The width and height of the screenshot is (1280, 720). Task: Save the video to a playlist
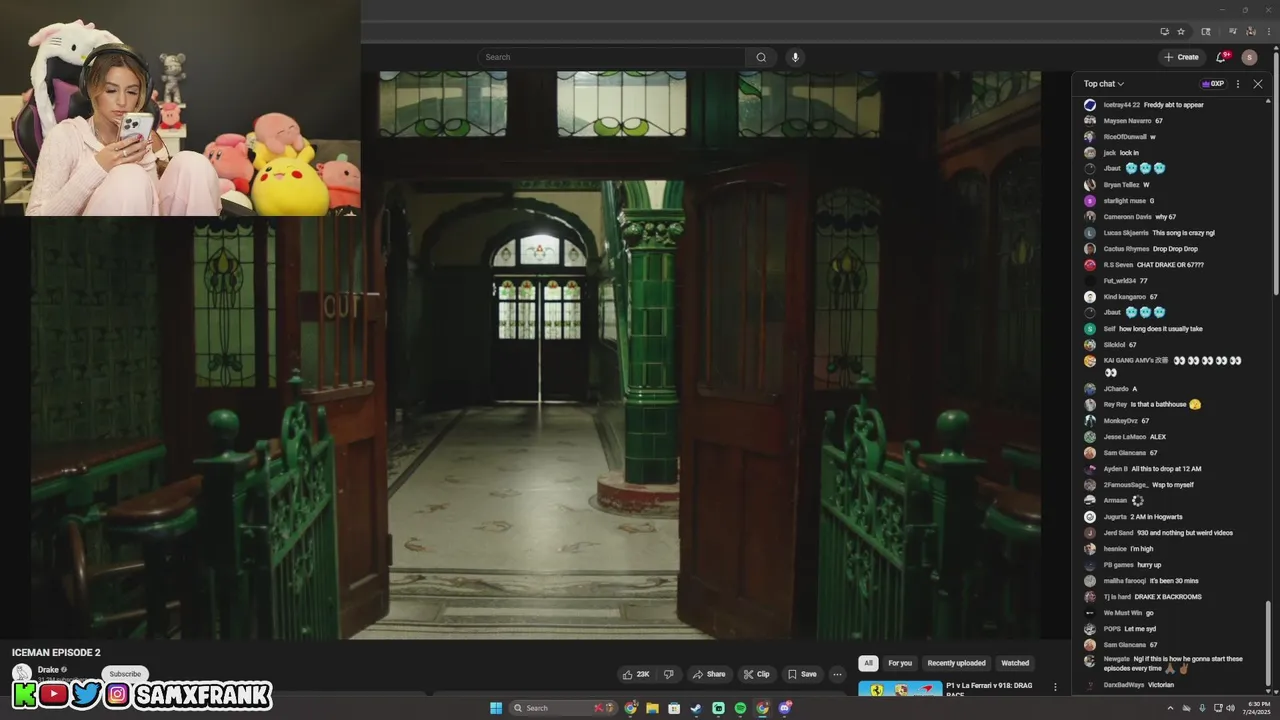[801, 674]
